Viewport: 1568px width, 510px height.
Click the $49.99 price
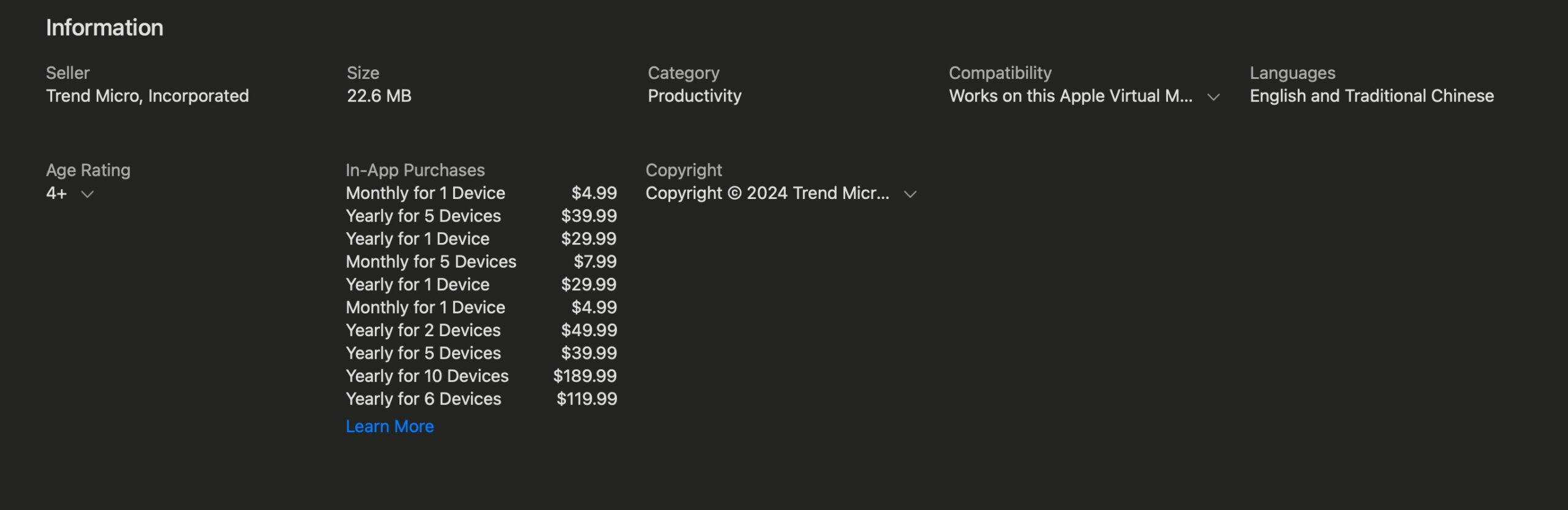click(x=589, y=330)
